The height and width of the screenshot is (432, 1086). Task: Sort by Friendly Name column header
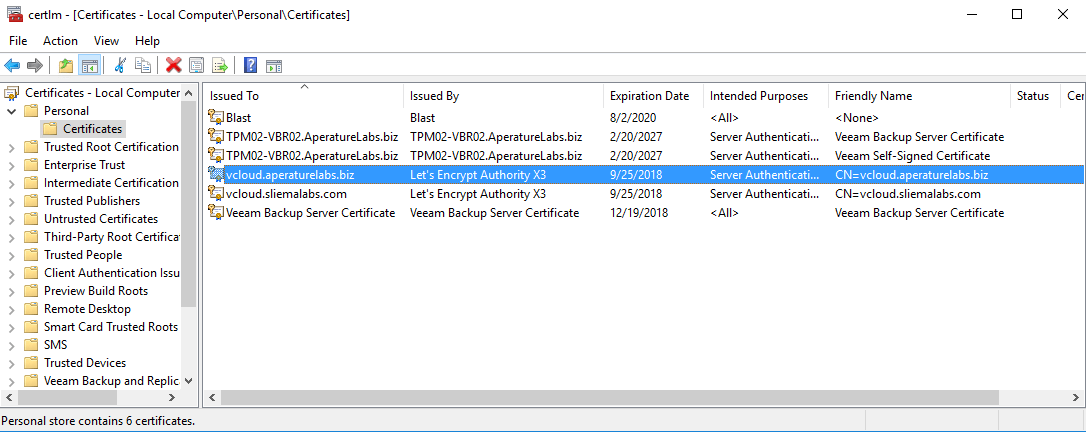[x=873, y=96]
